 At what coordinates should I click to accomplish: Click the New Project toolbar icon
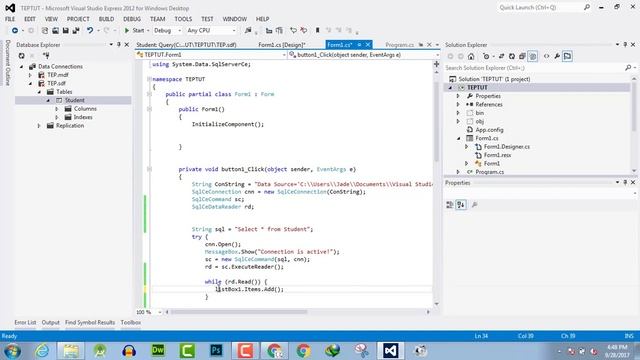45,31
